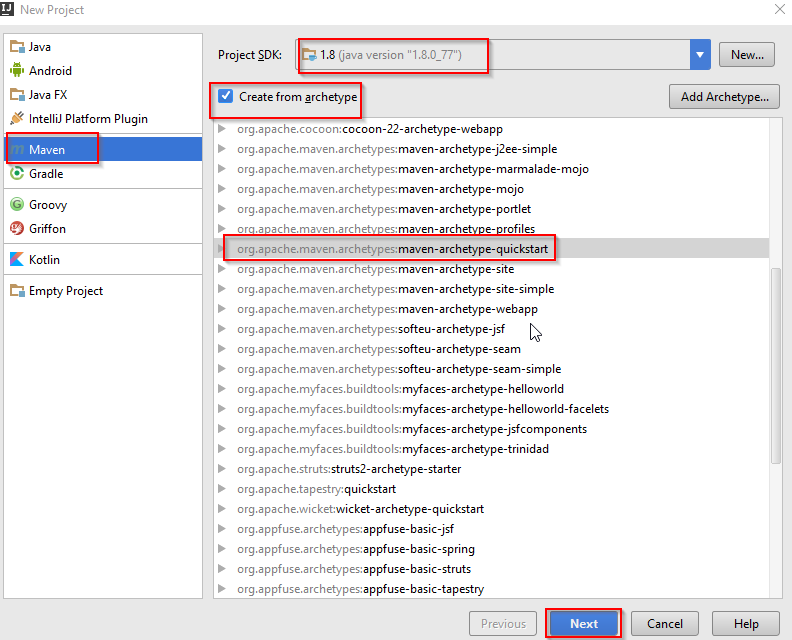Click the Cancel button
The height and width of the screenshot is (640, 792).
point(665,623)
